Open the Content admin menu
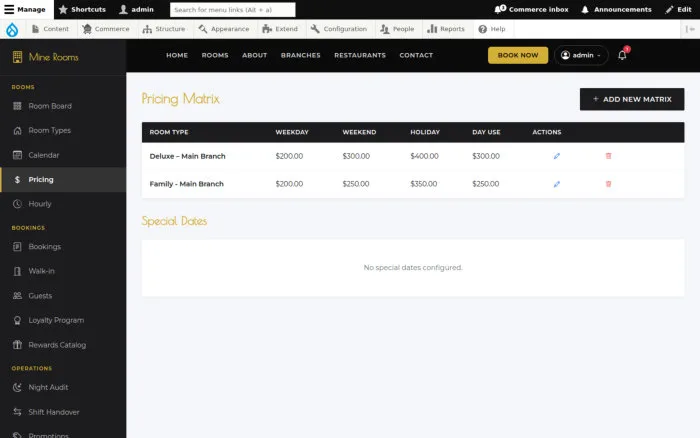700x438 pixels. click(50, 29)
